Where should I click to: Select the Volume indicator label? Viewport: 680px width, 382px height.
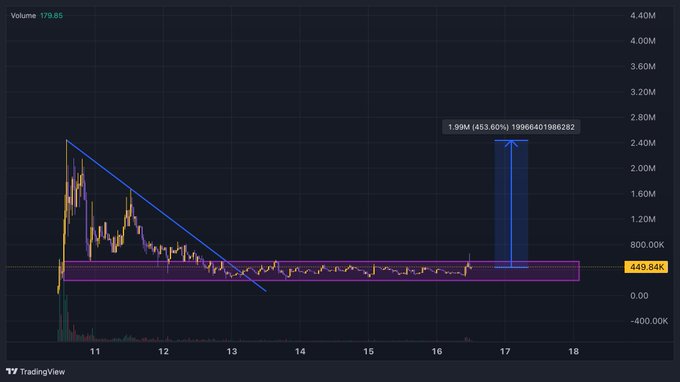tap(23, 16)
